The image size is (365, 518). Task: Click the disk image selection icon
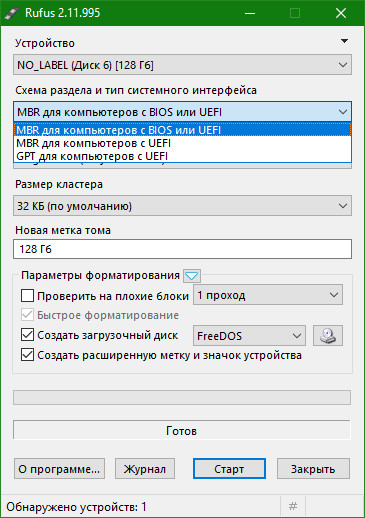pyautogui.click(x=328, y=336)
